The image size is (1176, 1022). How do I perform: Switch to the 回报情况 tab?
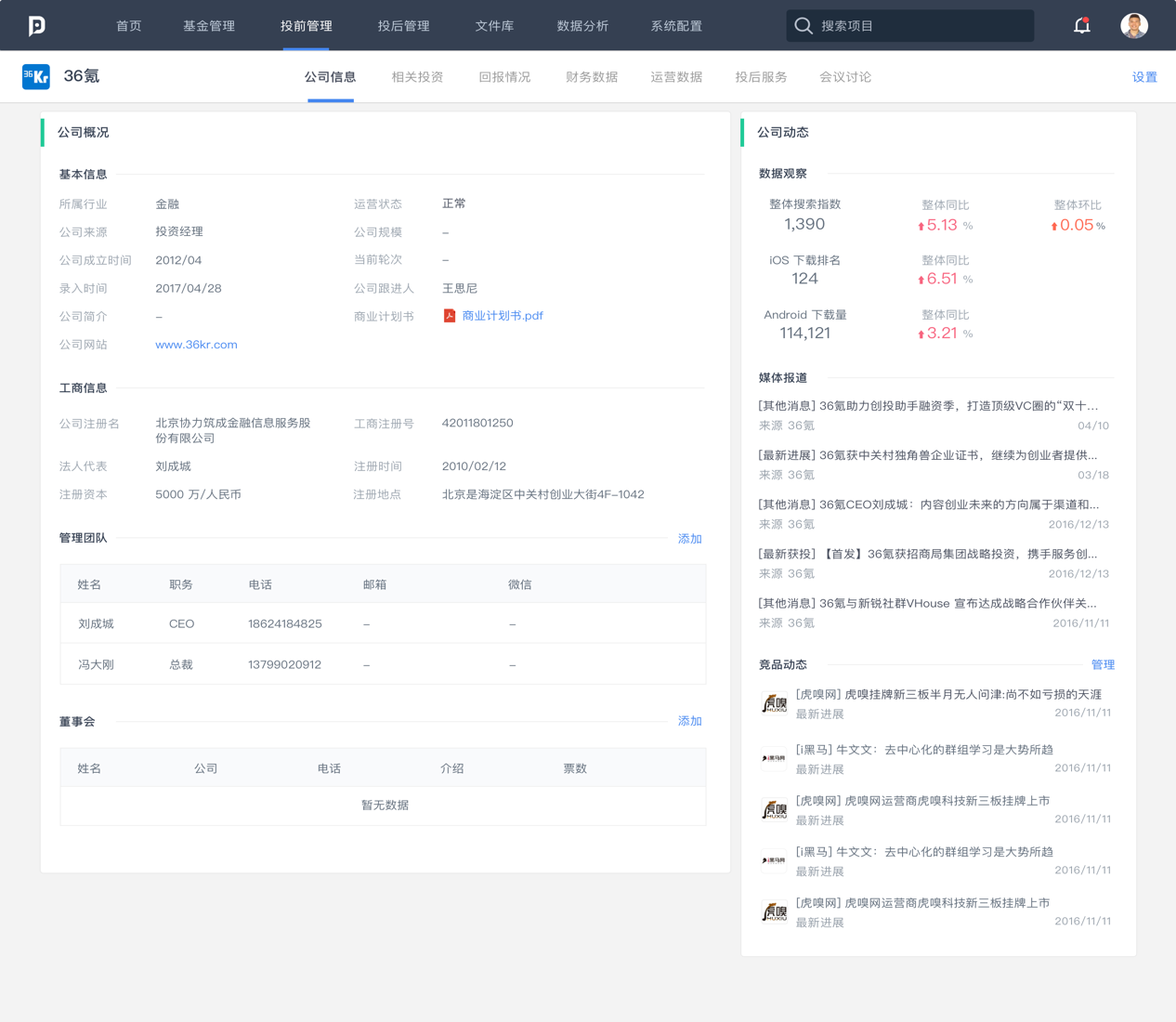pos(504,77)
